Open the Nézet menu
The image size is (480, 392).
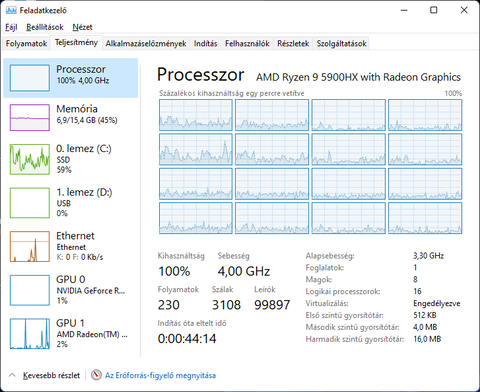click(x=82, y=27)
